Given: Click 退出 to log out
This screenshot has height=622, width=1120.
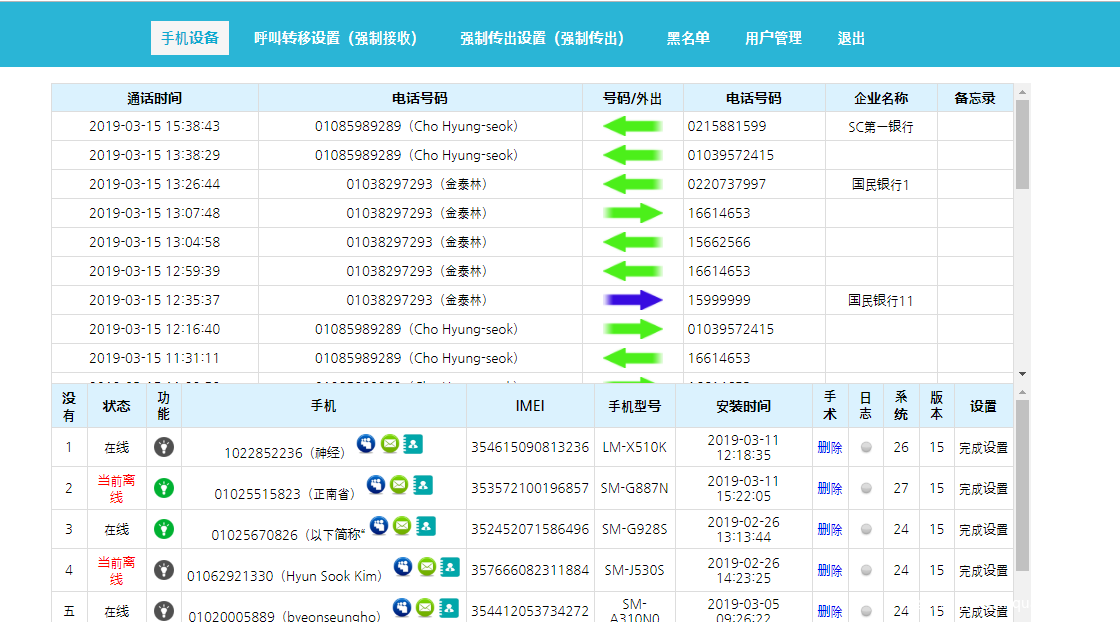Looking at the screenshot, I should 851,39.
